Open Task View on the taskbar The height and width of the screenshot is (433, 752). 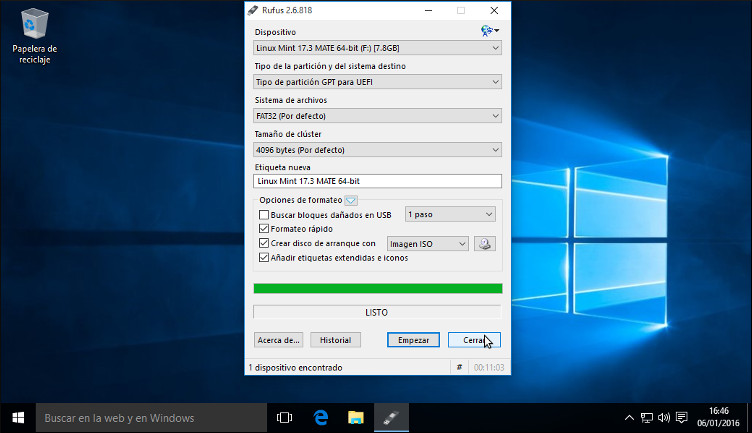coord(284,418)
